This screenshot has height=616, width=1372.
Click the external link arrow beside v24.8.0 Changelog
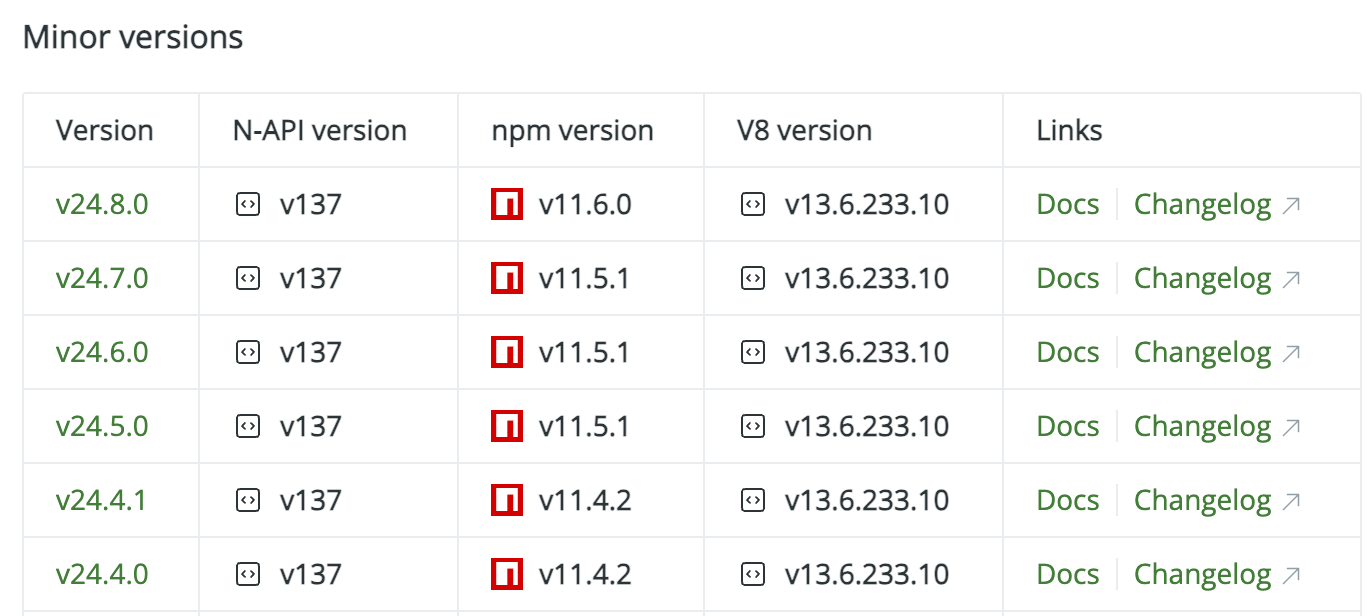(x=1292, y=203)
